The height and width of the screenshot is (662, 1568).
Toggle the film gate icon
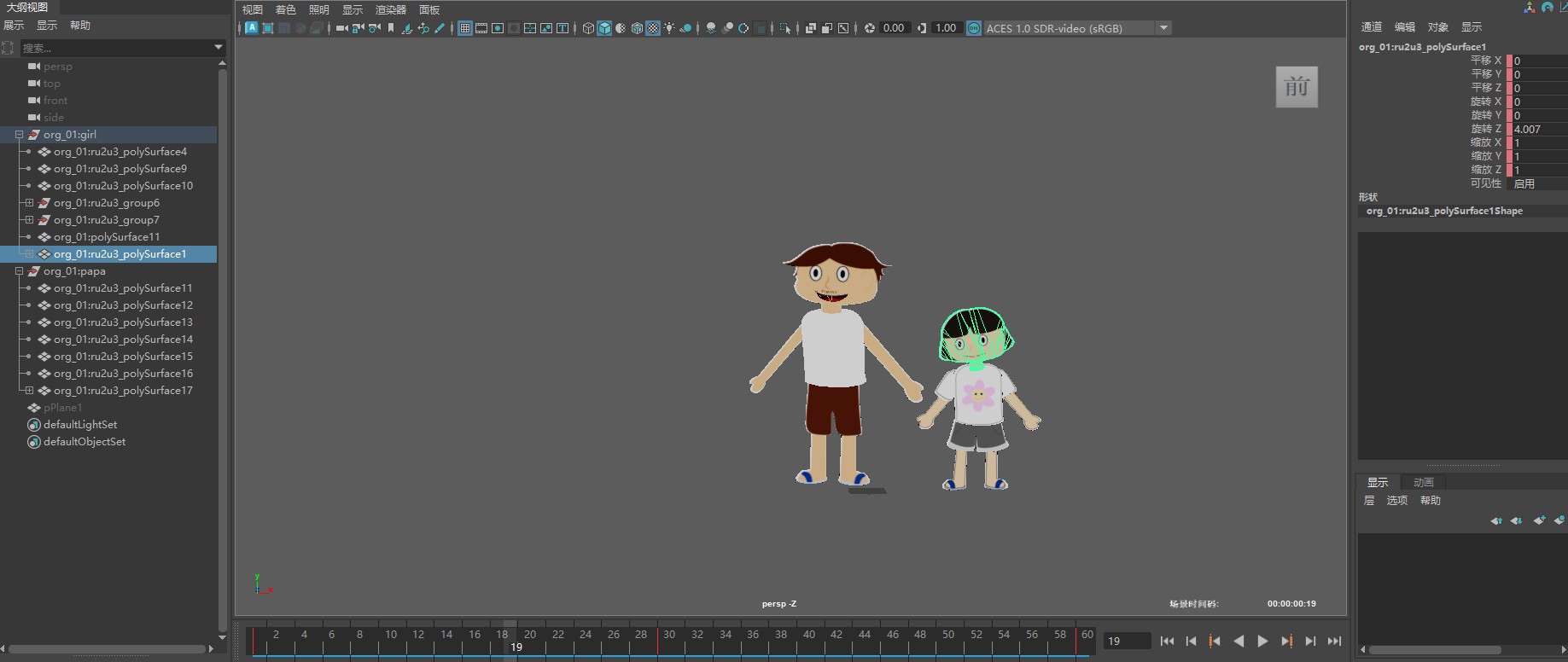point(481,28)
